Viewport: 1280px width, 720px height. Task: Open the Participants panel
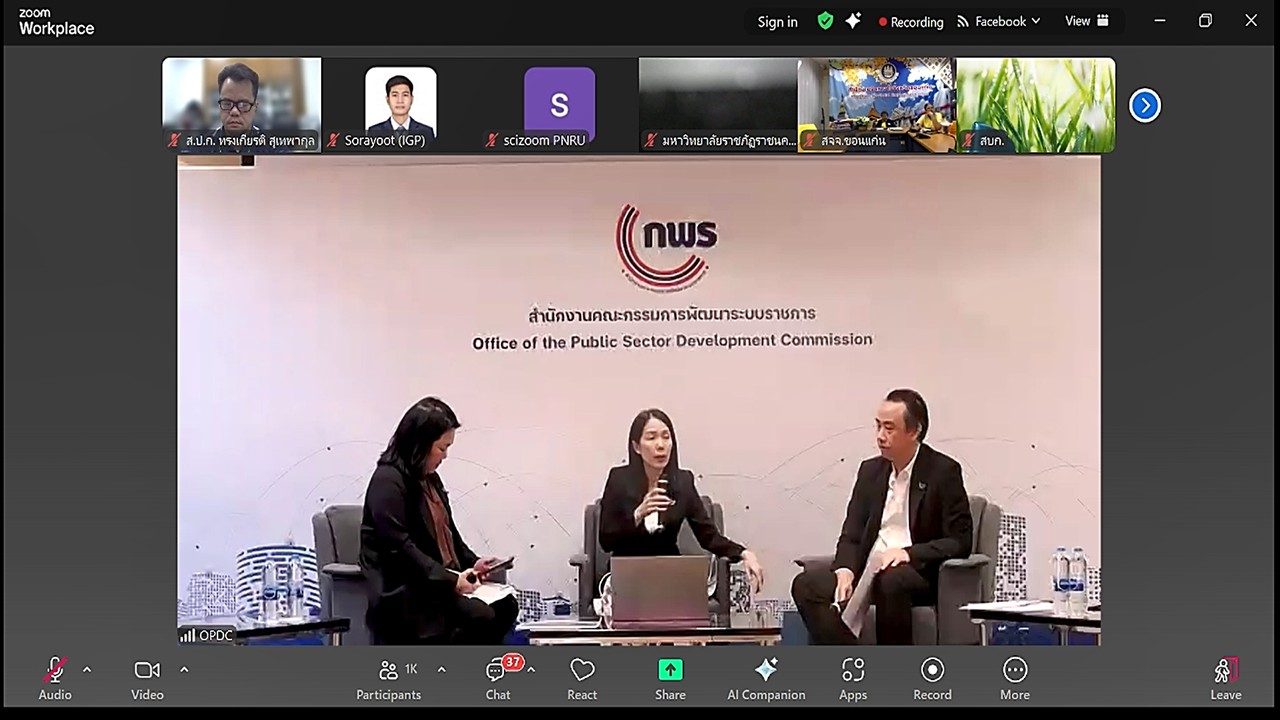pyautogui.click(x=389, y=679)
